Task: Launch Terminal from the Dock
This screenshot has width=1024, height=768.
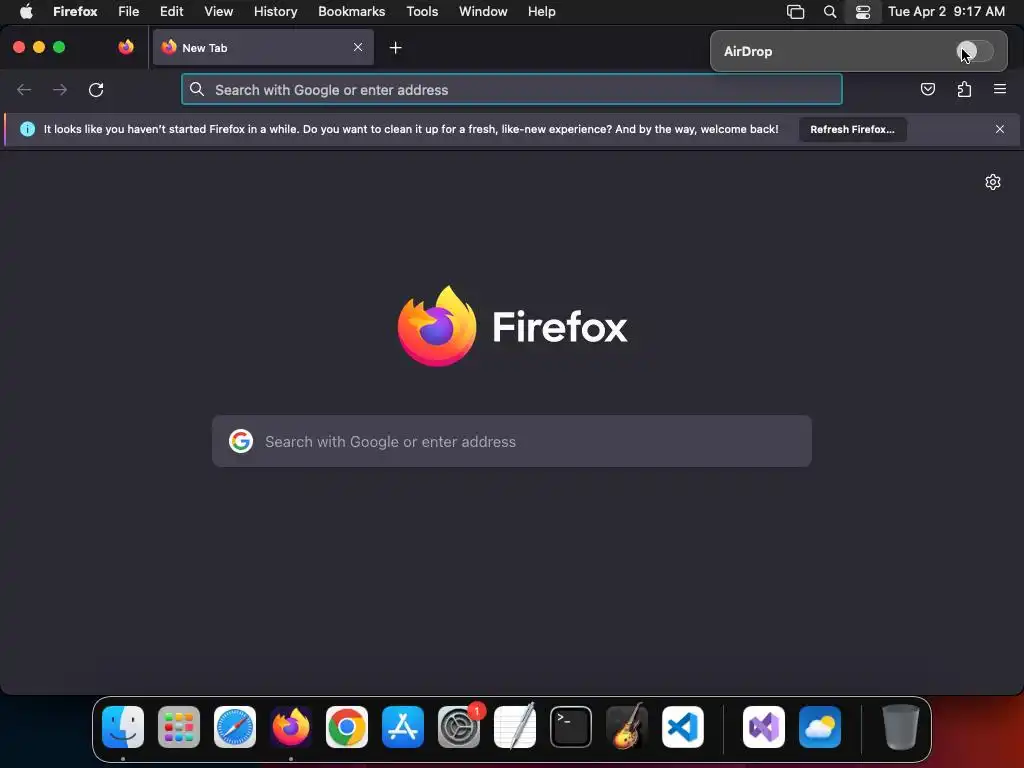Action: 571,727
